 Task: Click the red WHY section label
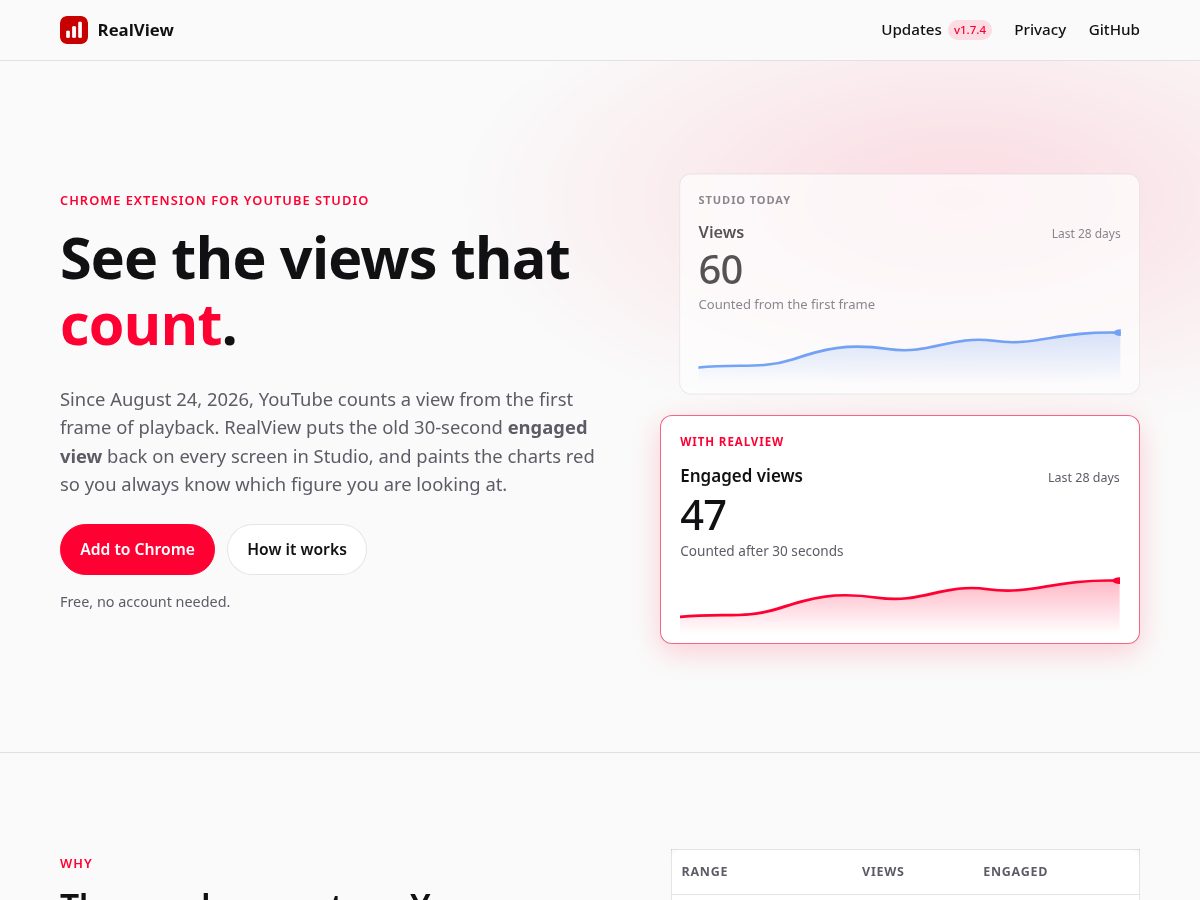(76, 864)
